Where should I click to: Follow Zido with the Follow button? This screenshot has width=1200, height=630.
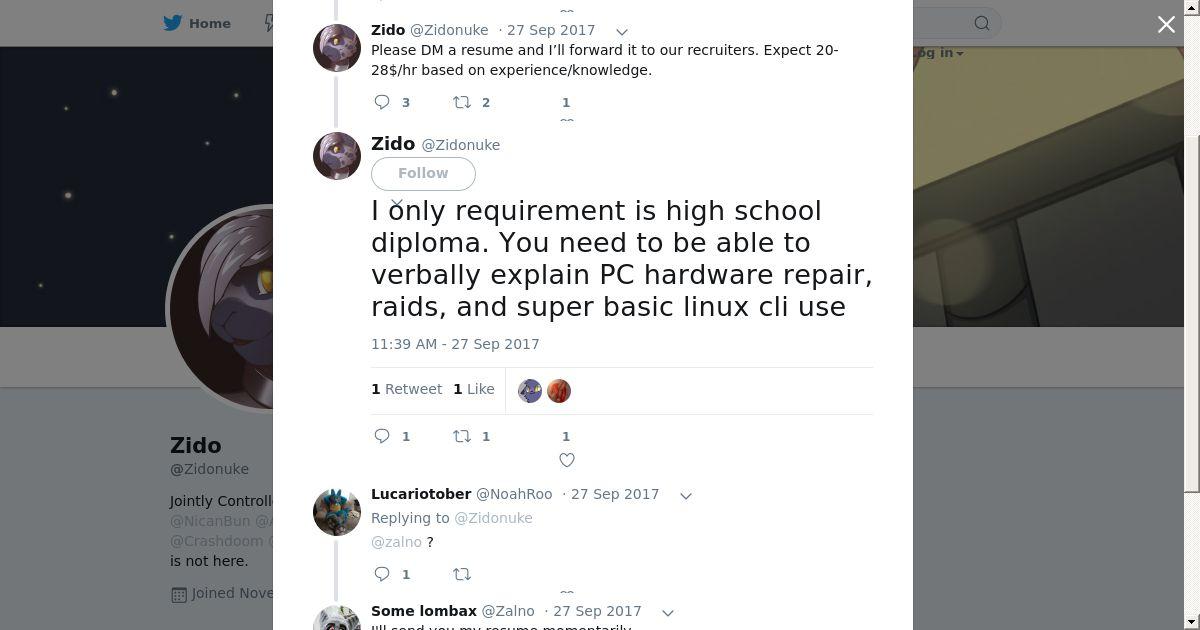423,173
